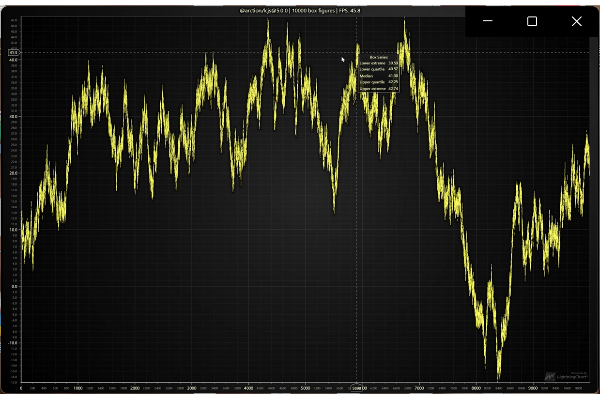Image resolution: width=600 pixels, height=400 pixels.
Task: Click the 8000 tick on the X axis
Action: coord(475,387)
